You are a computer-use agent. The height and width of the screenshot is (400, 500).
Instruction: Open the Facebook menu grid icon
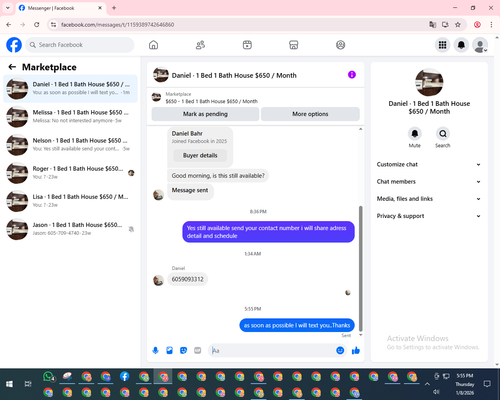click(x=442, y=45)
